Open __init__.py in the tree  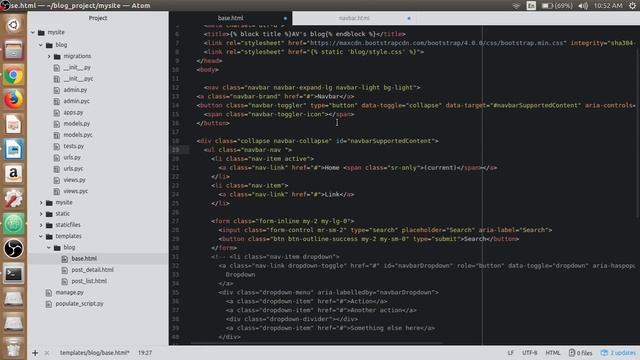coord(77,67)
